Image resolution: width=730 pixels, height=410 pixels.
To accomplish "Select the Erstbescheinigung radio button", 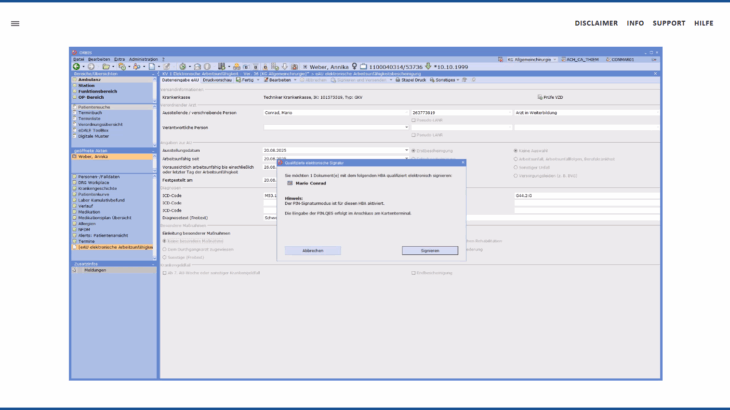I will pos(414,150).
